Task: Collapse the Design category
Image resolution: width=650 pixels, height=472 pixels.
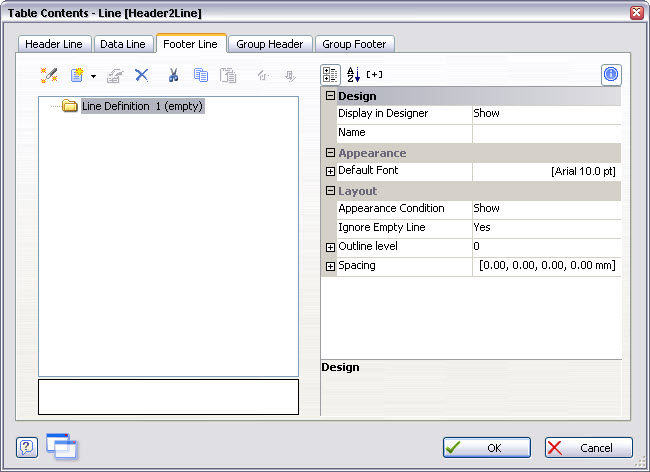Action: [330, 96]
